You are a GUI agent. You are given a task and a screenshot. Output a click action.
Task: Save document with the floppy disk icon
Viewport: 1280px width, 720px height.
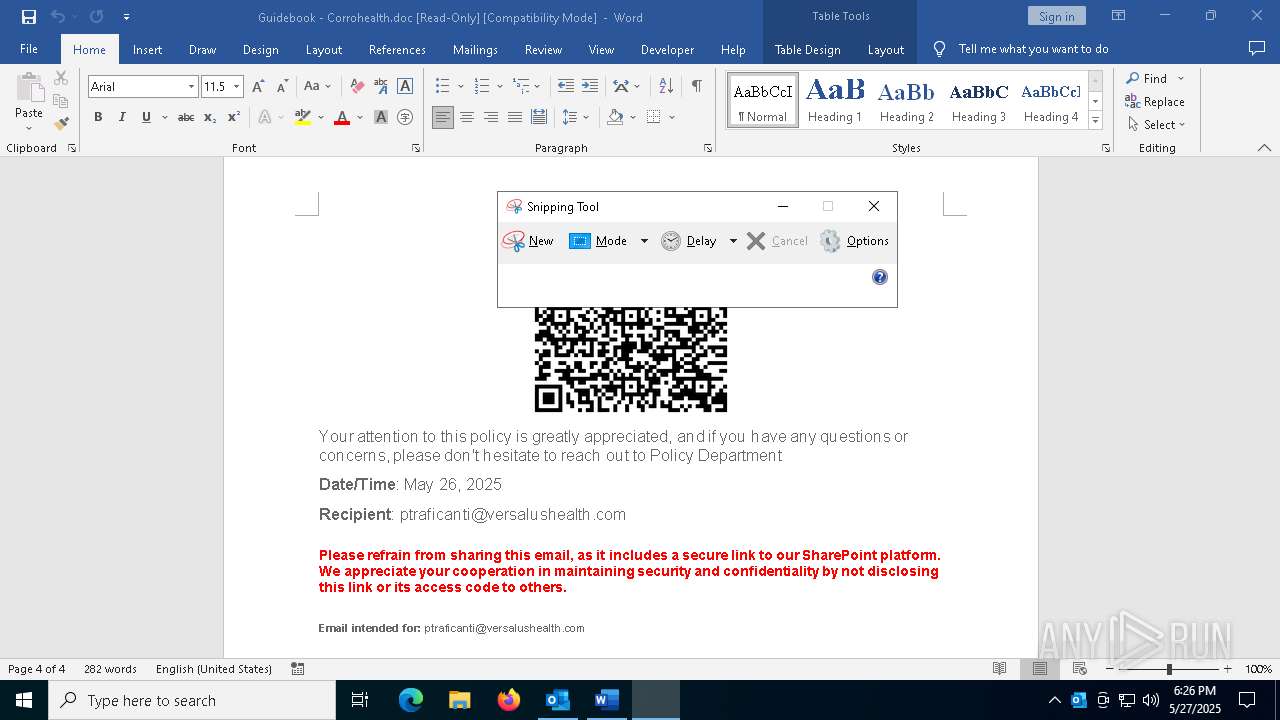pos(29,17)
